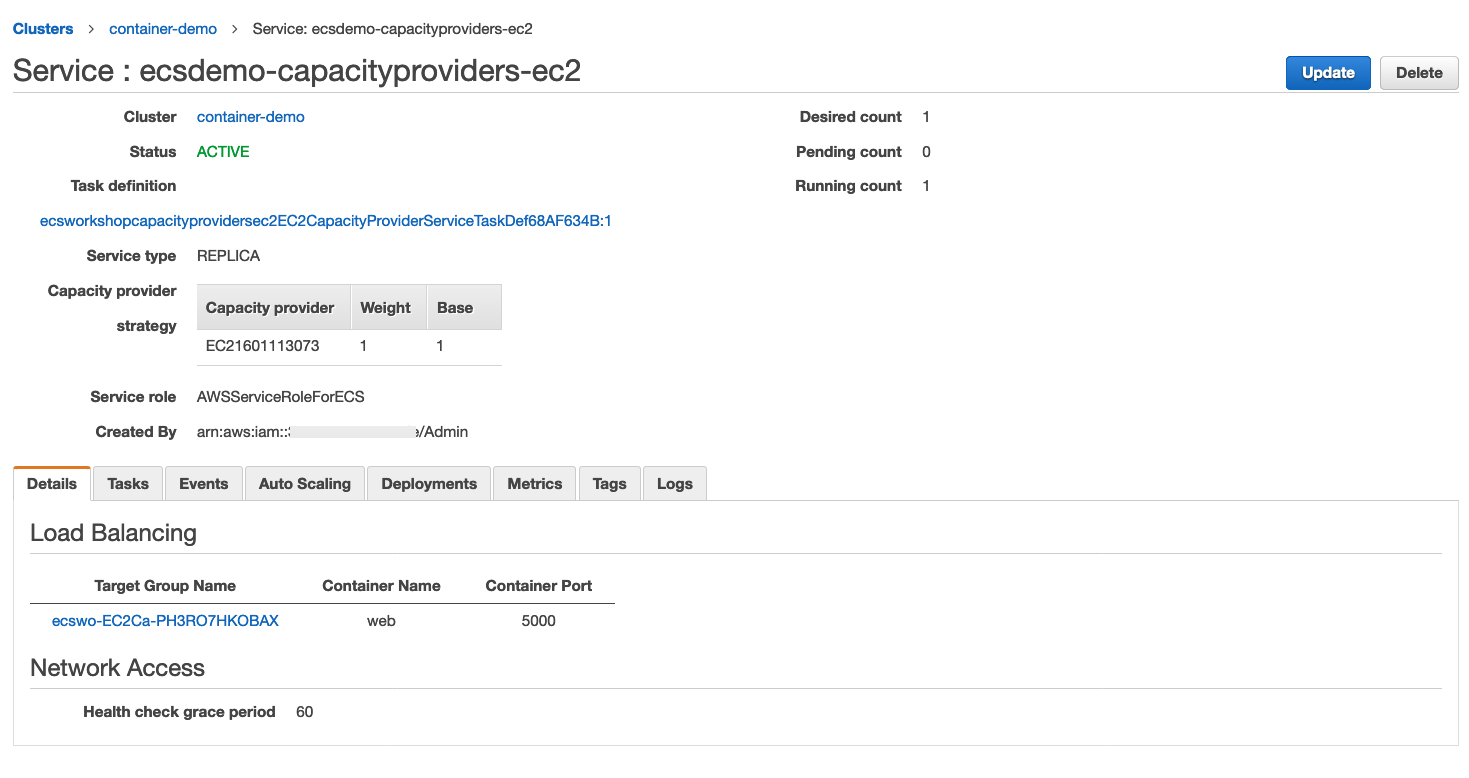Switch to the Deployments tab
The height and width of the screenshot is (778, 1469).
tap(428, 483)
